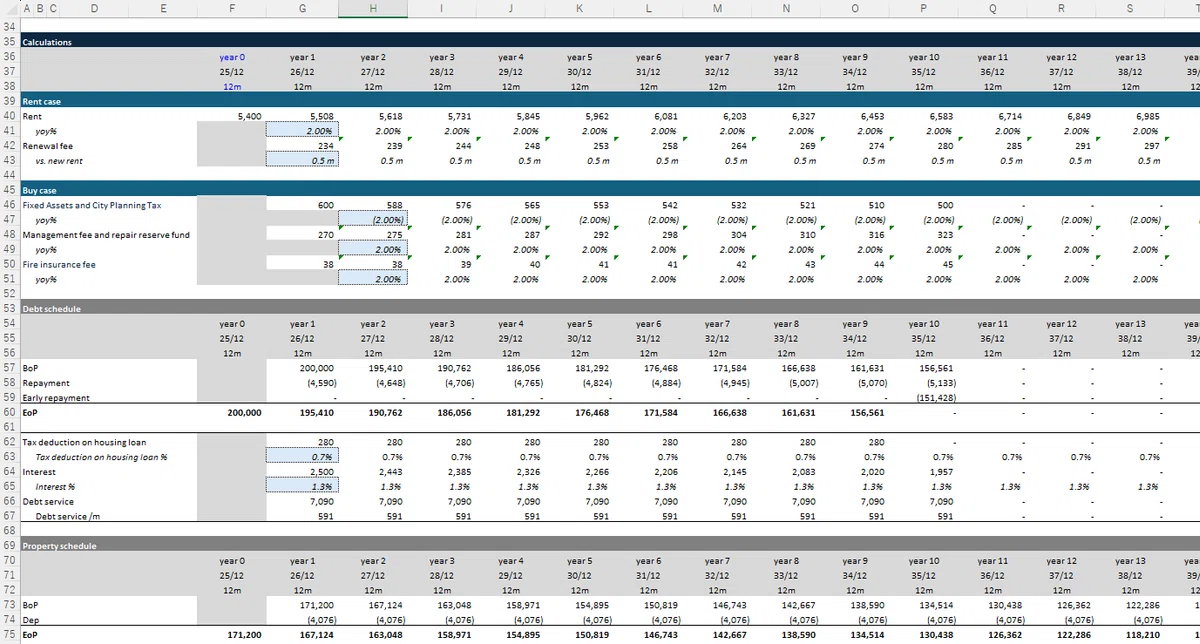Image resolution: width=1200 pixels, height=644 pixels.
Task: Select property EoP value 118,210
Action: point(1130,634)
